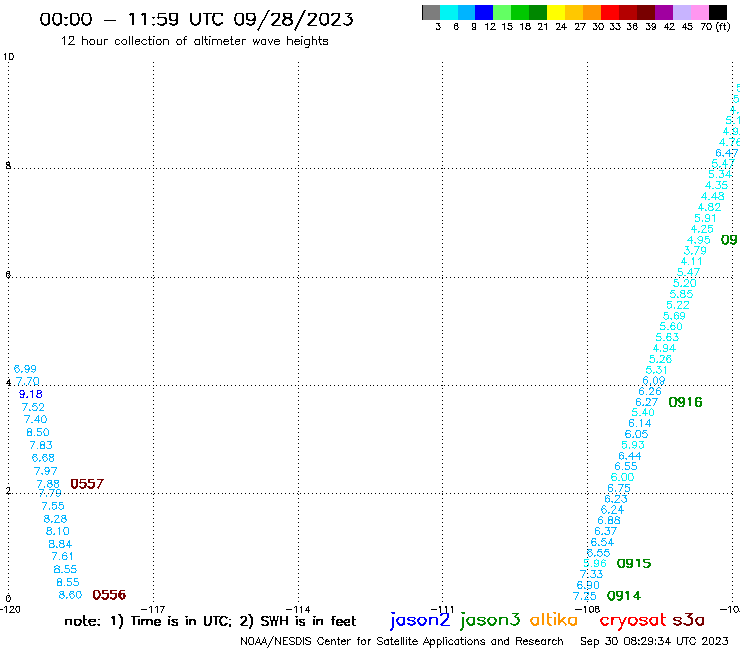Pick the bright red legend swatch

point(610,13)
